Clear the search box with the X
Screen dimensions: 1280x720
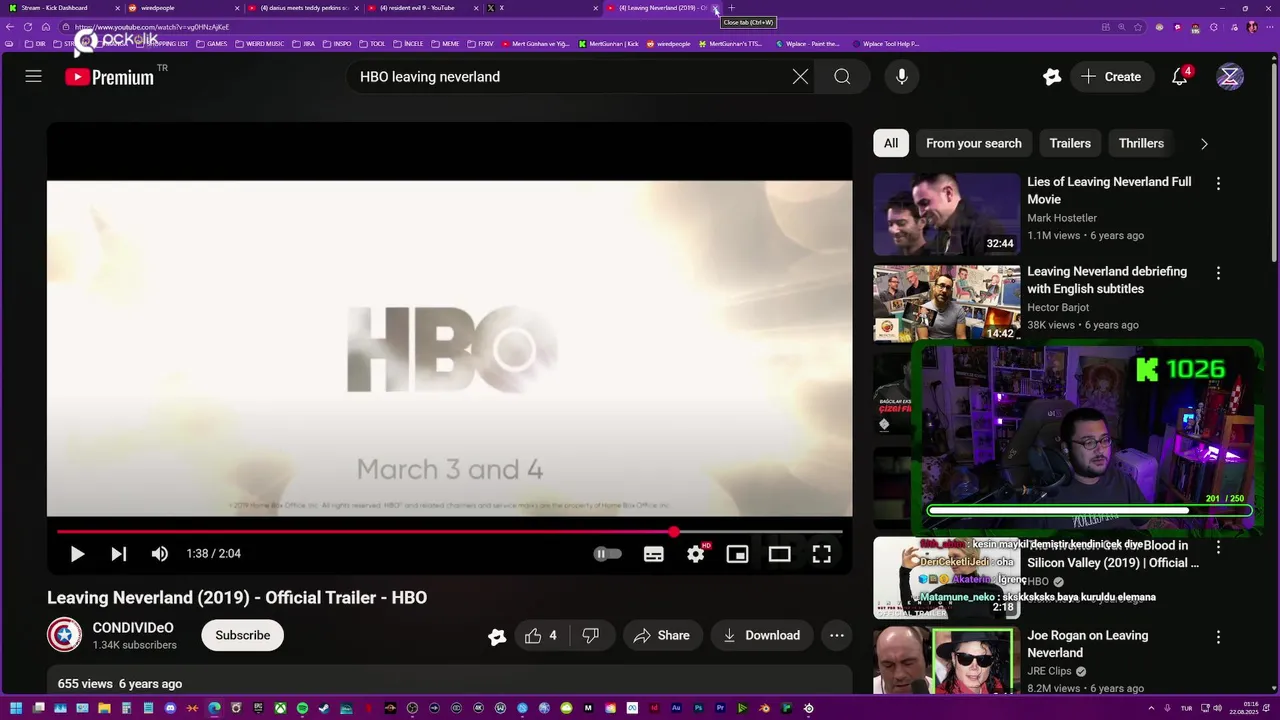[x=800, y=77]
